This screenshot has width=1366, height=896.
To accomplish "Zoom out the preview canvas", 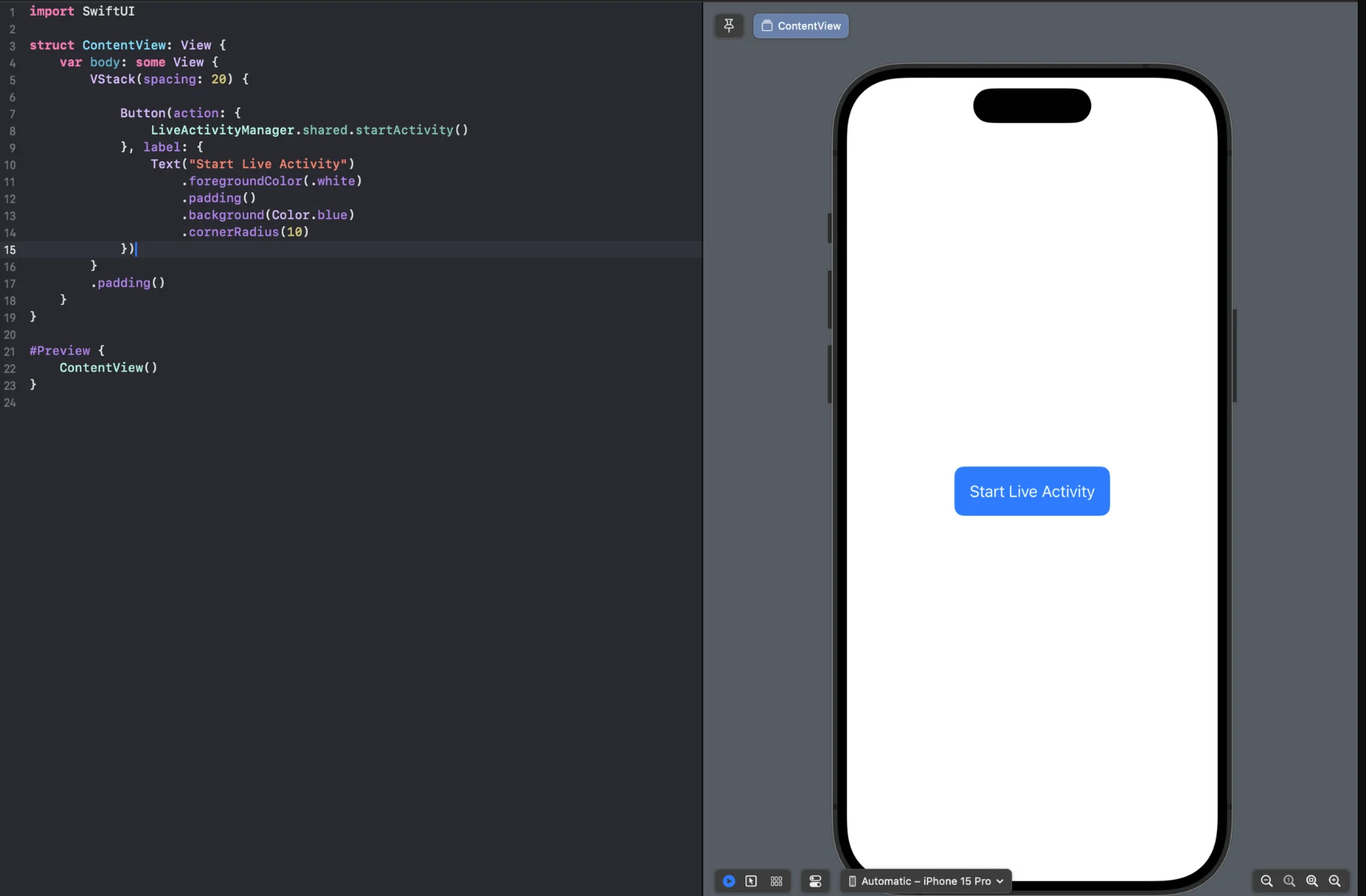I will click(x=1266, y=881).
